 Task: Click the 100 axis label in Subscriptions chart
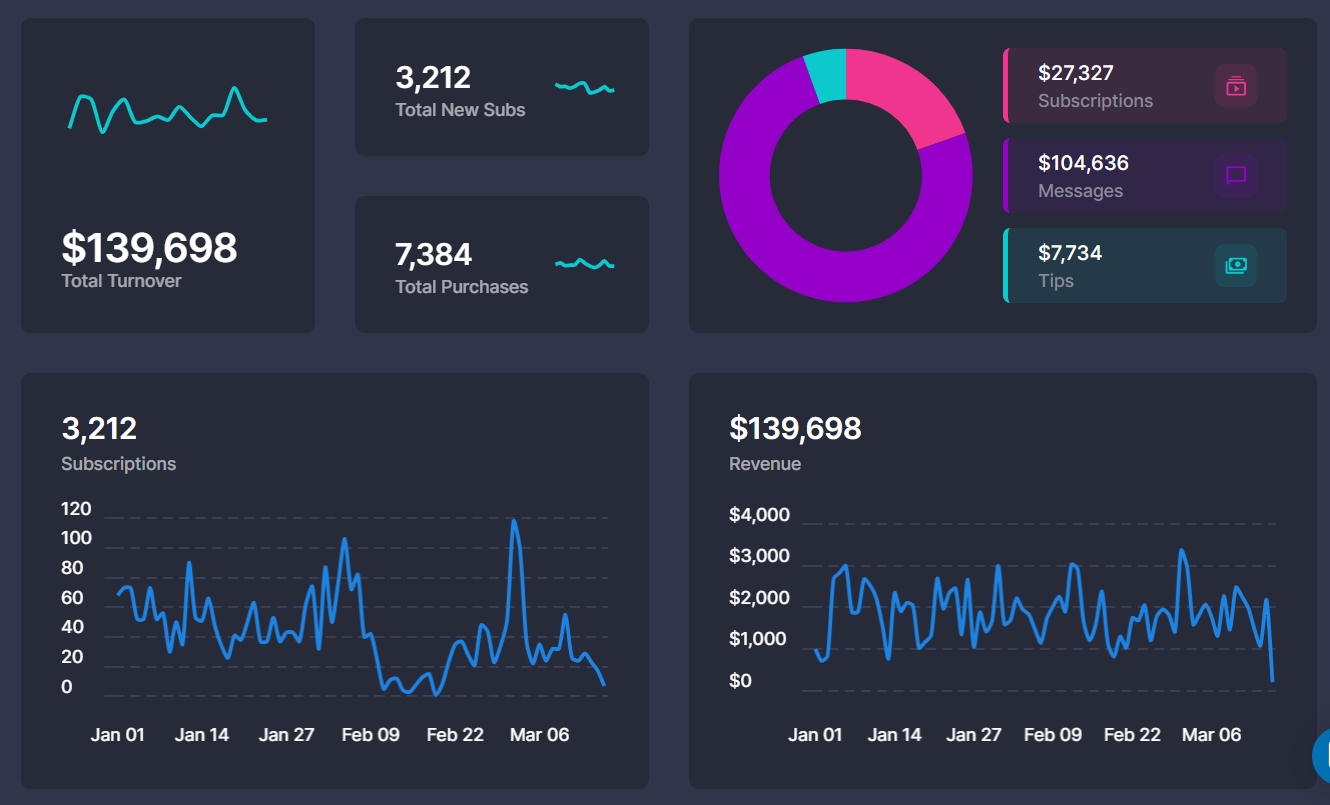point(76,538)
